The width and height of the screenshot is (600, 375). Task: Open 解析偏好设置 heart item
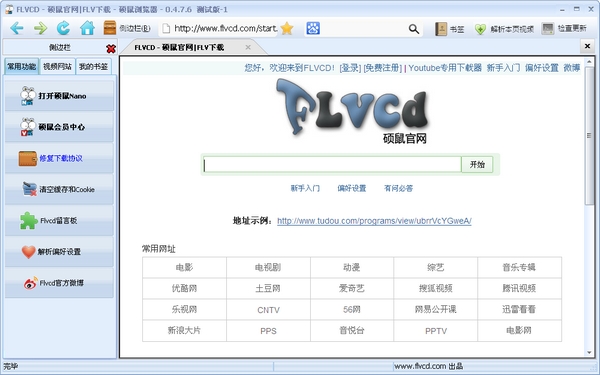tap(59, 251)
